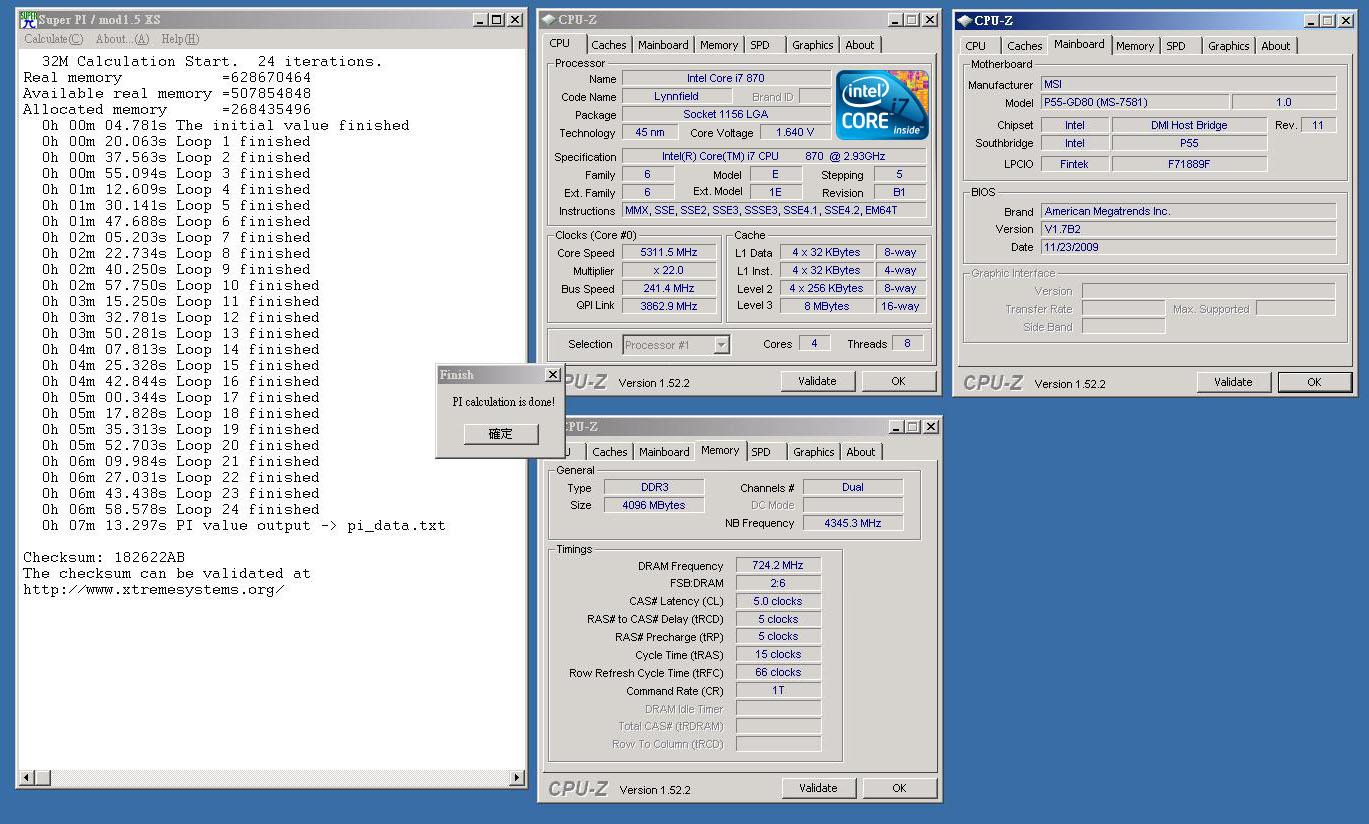
Task: Click the Checksum: 182622AB line
Action: (104, 557)
